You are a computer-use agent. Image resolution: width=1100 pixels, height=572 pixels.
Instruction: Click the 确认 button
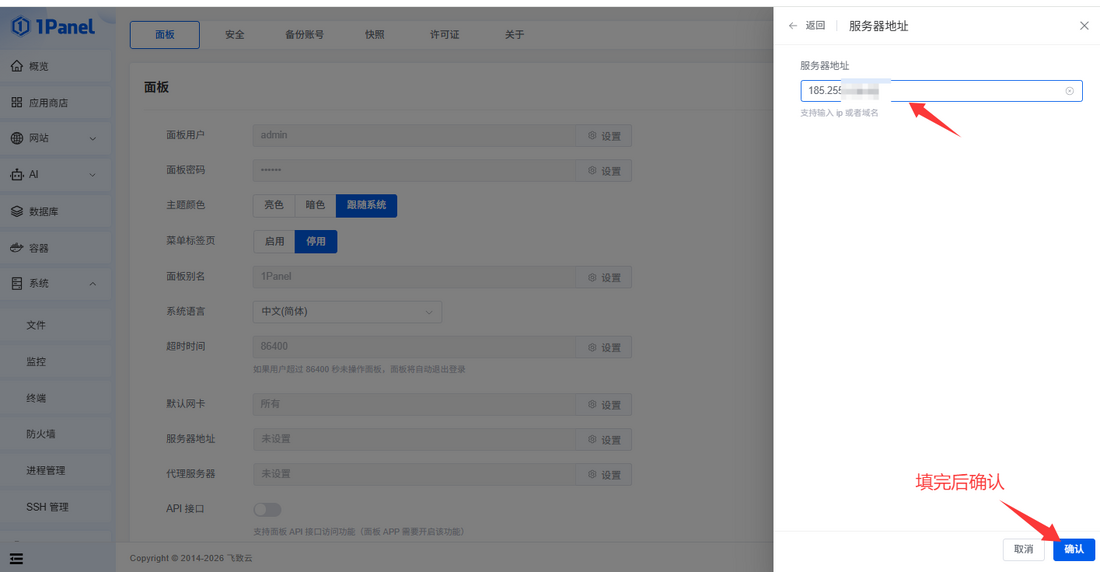1073,549
